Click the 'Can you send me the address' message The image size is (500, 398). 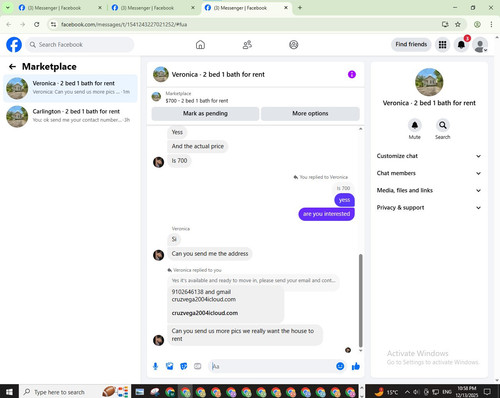[x=210, y=254]
